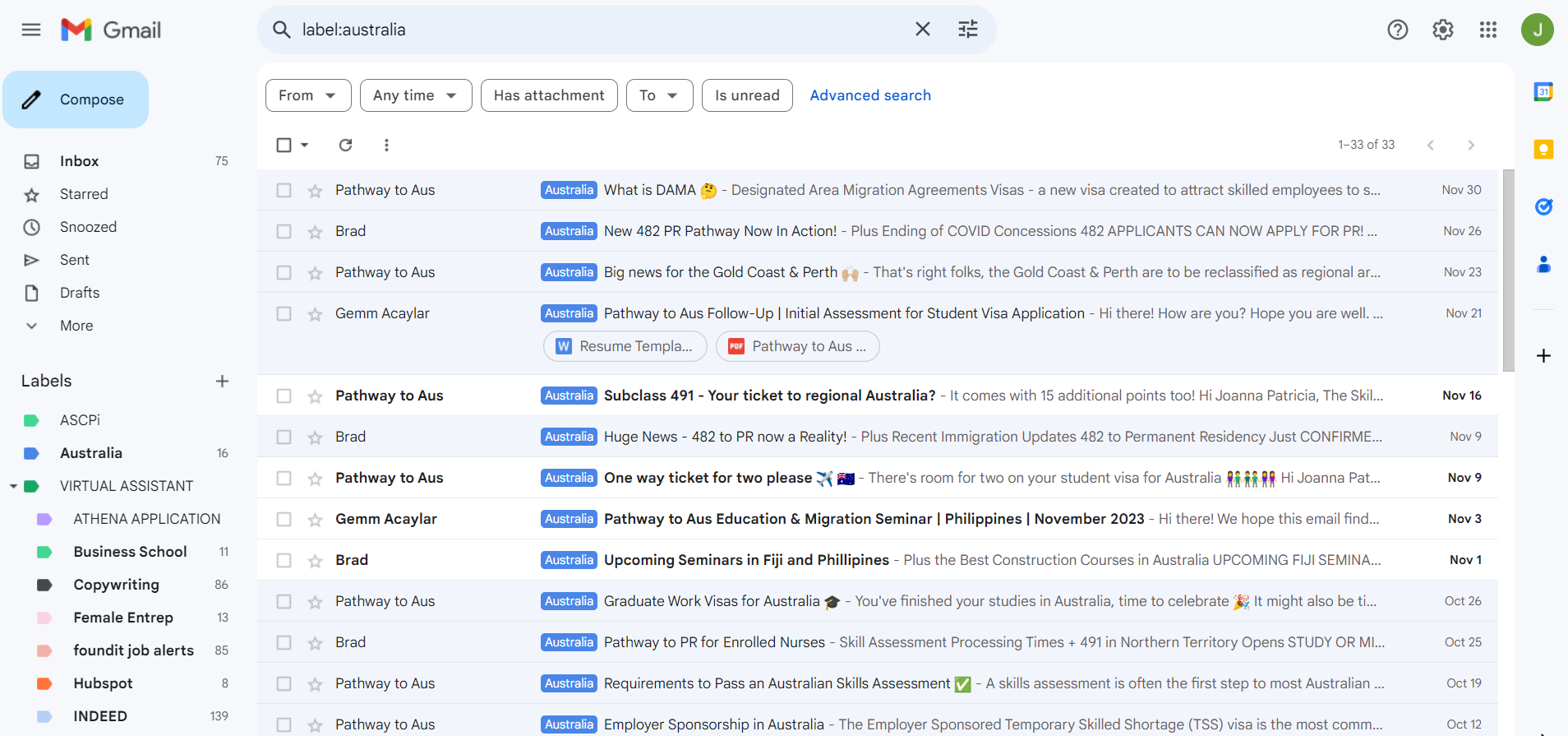The image size is (1568, 736).
Task: Open the select-all dropdown arrow
Action: [305, 145]
